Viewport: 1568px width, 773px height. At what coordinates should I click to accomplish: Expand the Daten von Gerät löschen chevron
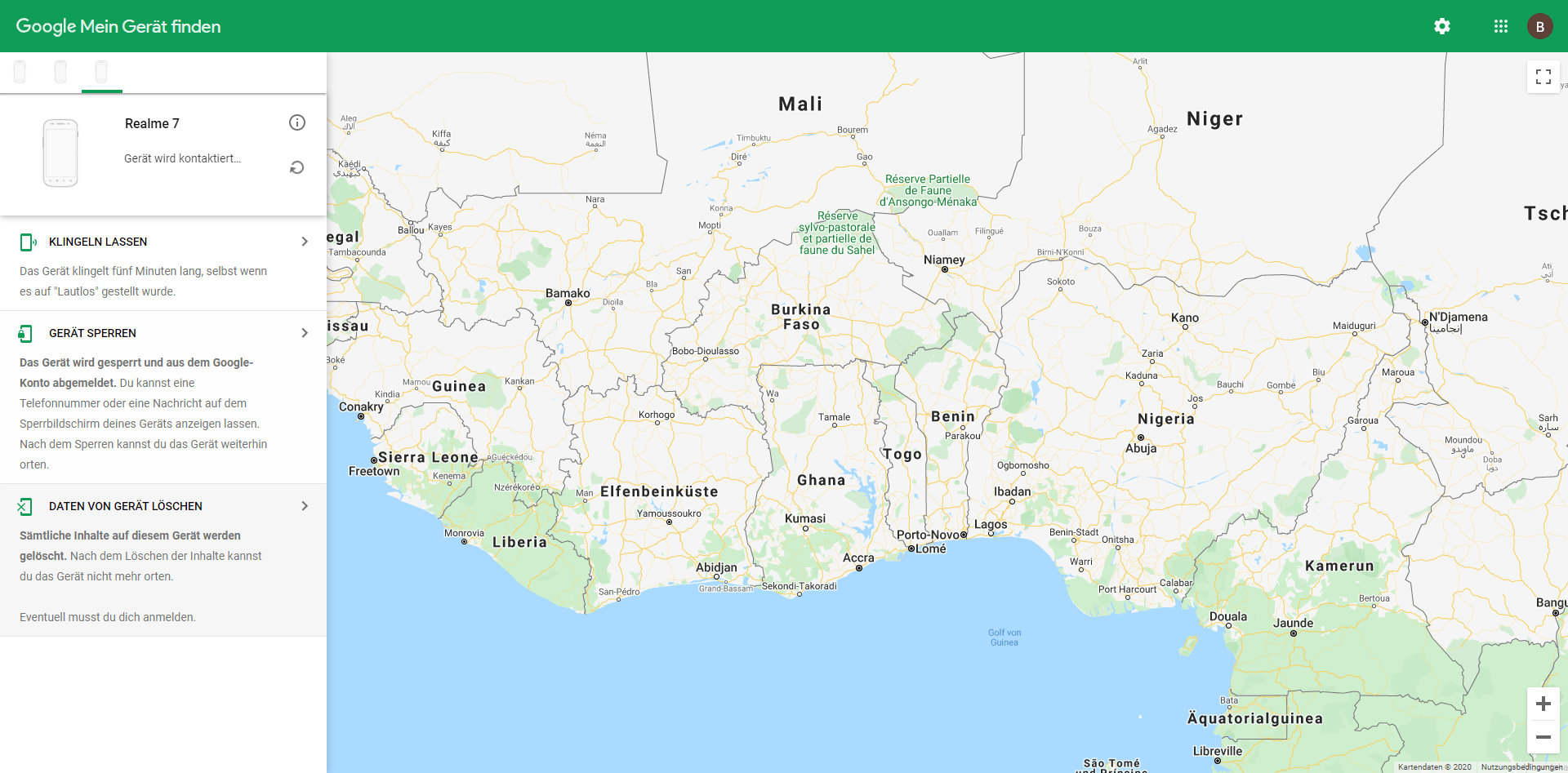(x=305, y=506)
